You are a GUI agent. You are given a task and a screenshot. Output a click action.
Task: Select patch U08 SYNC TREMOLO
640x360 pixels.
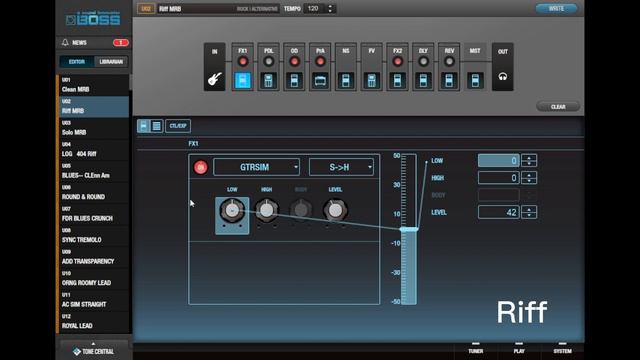(93, 236)
